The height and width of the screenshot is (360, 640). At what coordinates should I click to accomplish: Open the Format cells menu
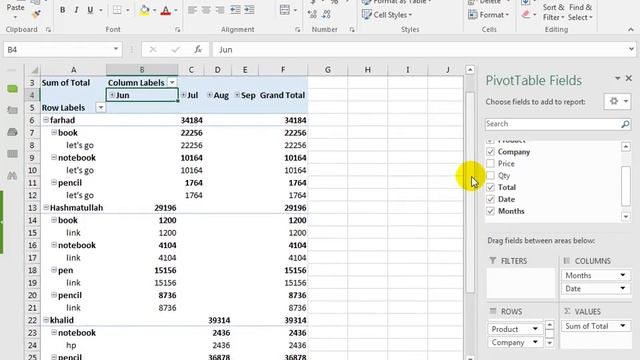[x=489, y=15]
